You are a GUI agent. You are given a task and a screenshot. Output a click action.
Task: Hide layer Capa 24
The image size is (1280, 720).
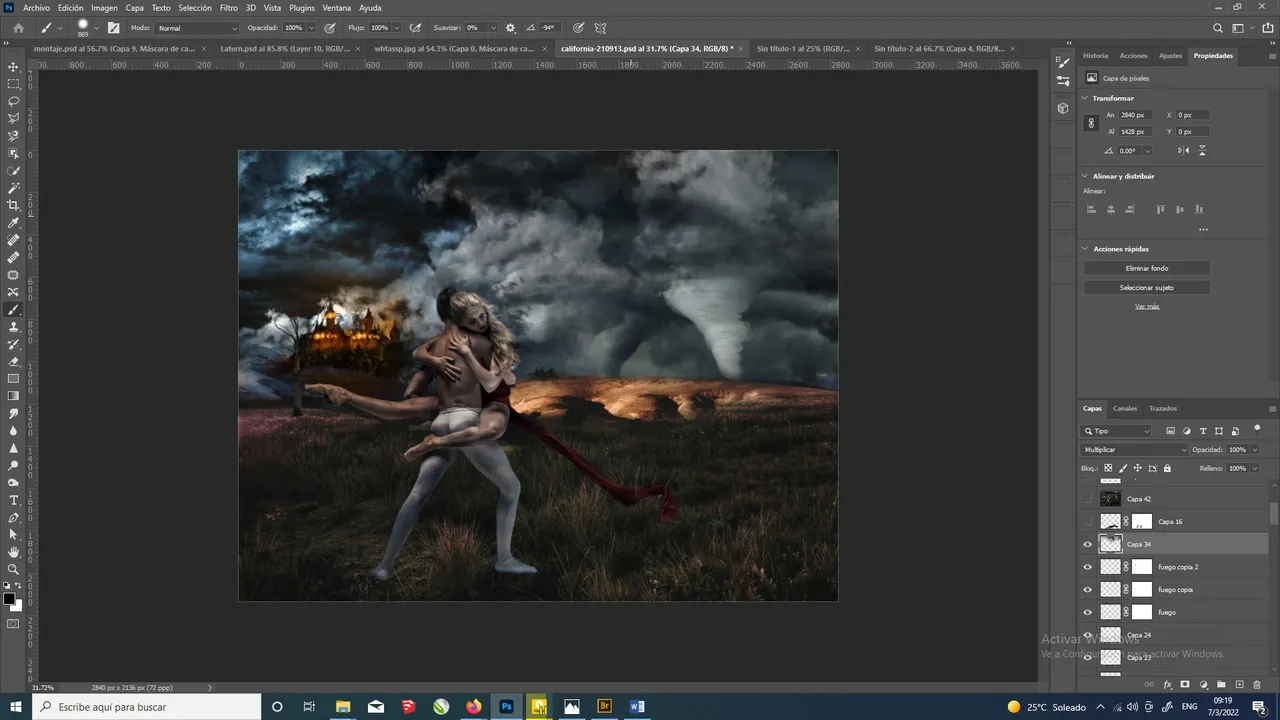coord(1088,635)
